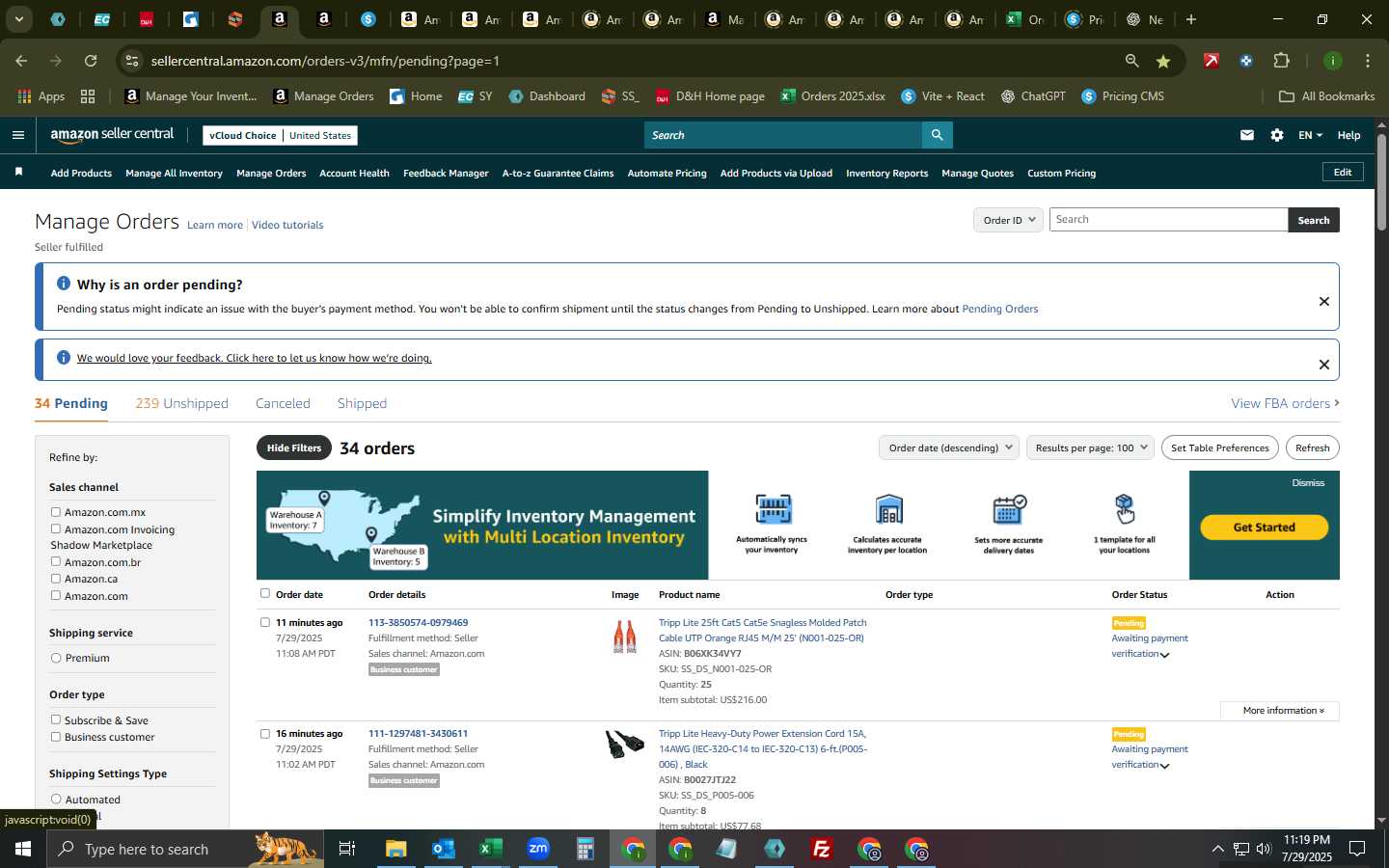1389x868 pixels.
Task: Open the messages envelope icon
Action: click(x=1247, y=135)
